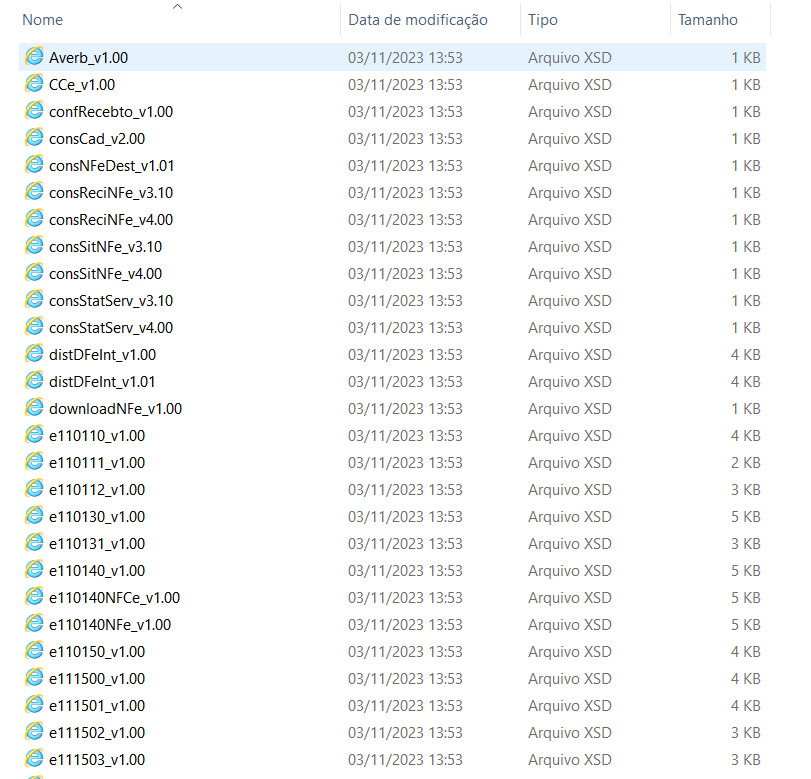Viewport: 811px width, 779px height.
Task: Click the e111501_v1.00 file icon
Action: [x=34, y=705]
